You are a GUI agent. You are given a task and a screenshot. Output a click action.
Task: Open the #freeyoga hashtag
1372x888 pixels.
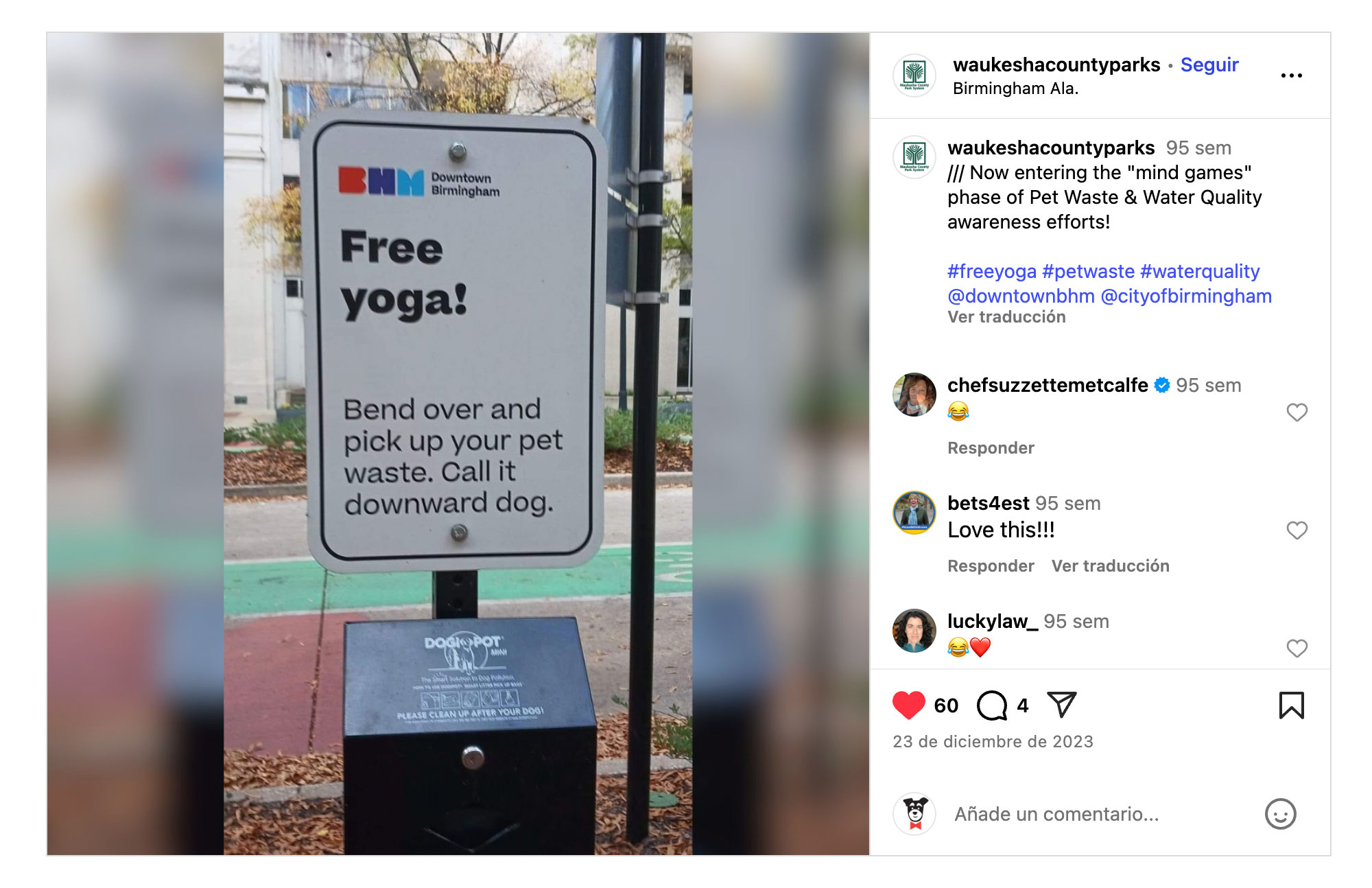coord(992,272)
